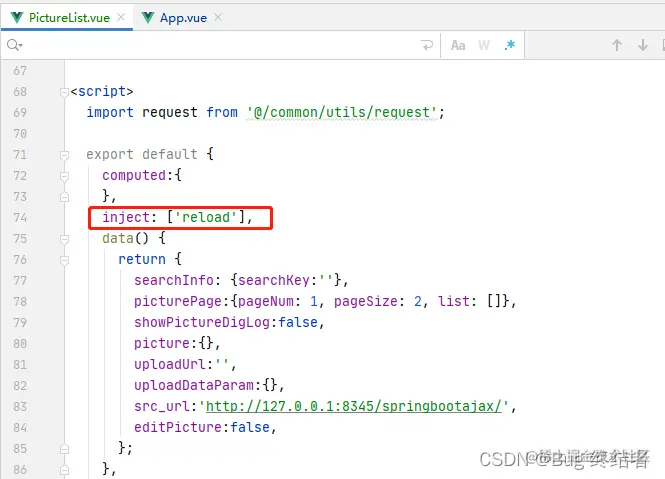Image resolution: width=665 pixels, height=479 pixels.
Task: Collapse export default block on line 71
Action: pos(64,155)
